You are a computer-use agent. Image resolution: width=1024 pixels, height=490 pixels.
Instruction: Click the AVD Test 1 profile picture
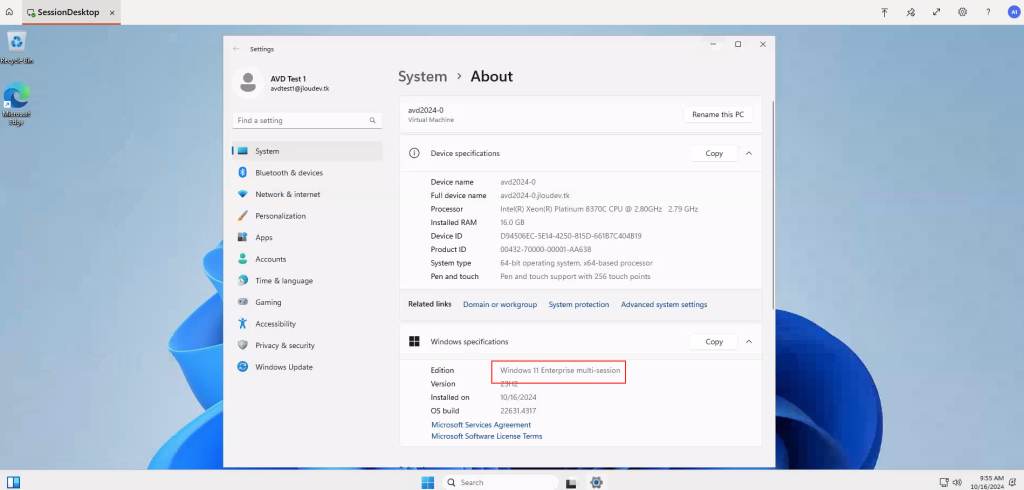click(248, 83)
